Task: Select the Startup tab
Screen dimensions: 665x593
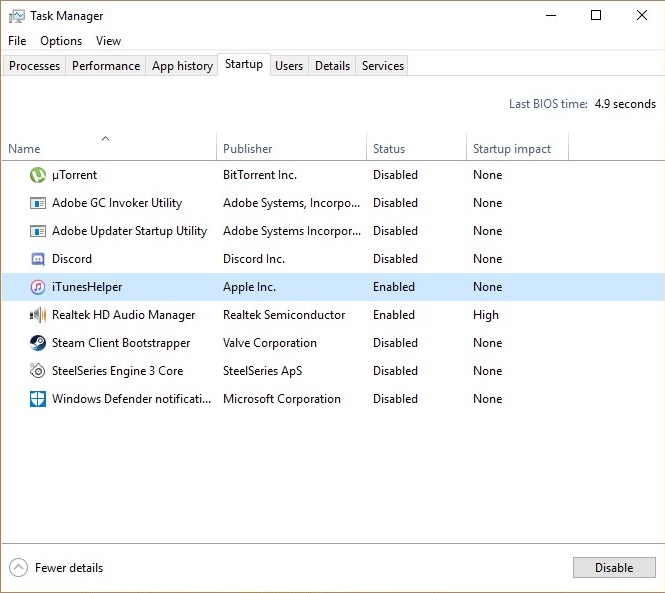Action: (x=244, y=64)
